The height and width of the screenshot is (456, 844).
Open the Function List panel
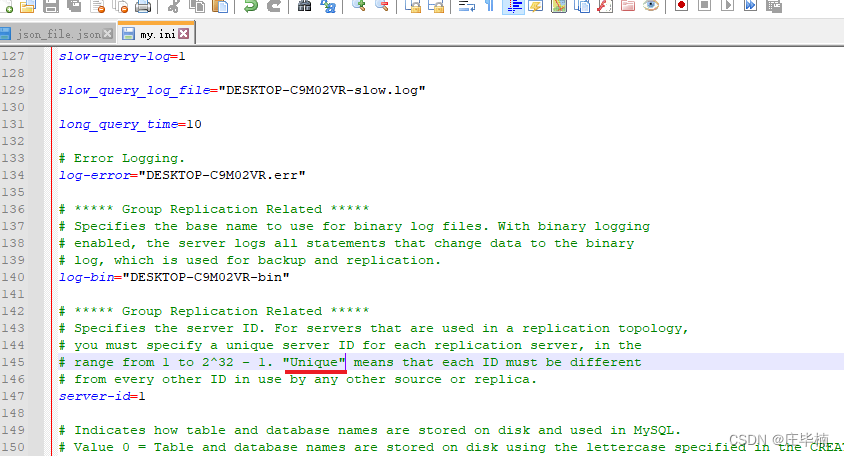pos(605,5)
